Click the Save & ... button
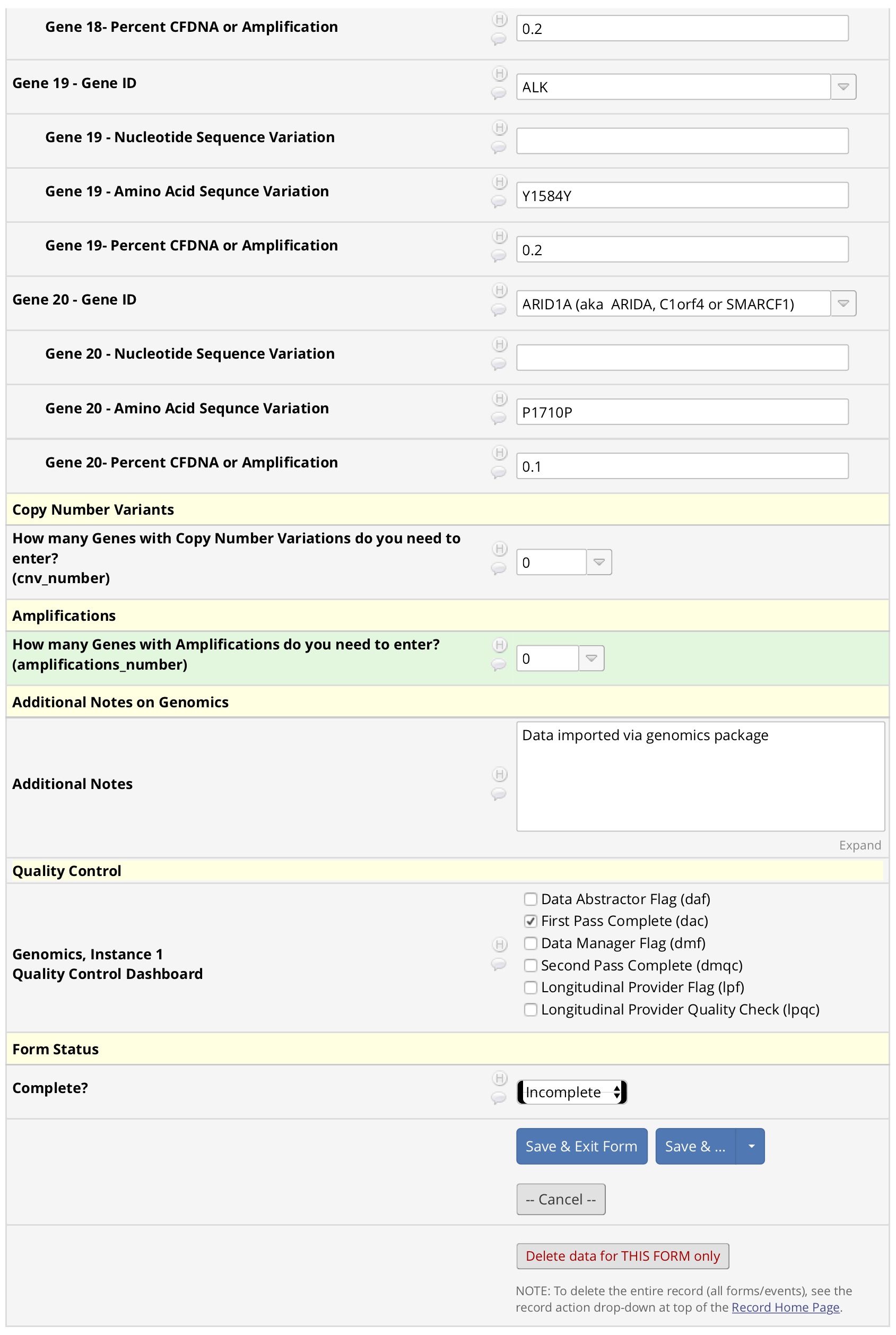Screen dimensions: 896x1335 pos(695,1146)
